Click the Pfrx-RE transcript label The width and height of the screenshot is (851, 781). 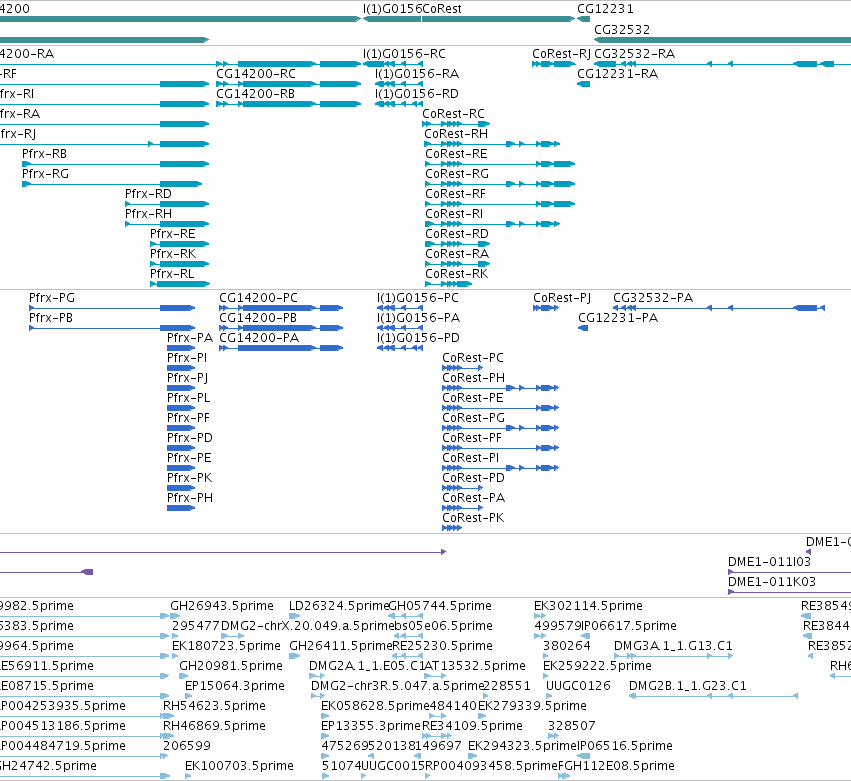point(173,234)
